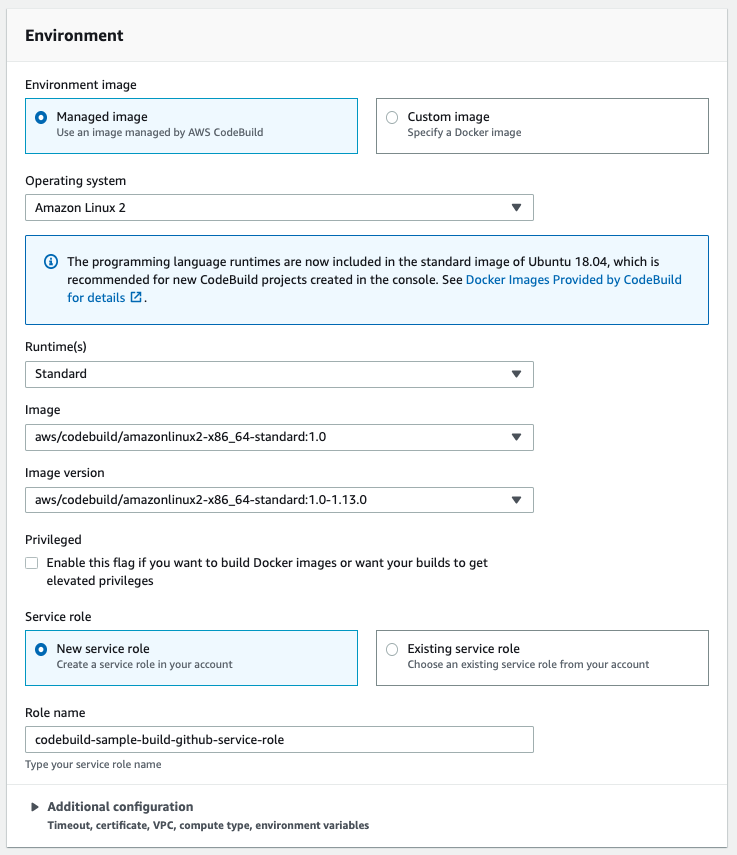Click the 'Specify a Docker image' card description

click(464, 133)
